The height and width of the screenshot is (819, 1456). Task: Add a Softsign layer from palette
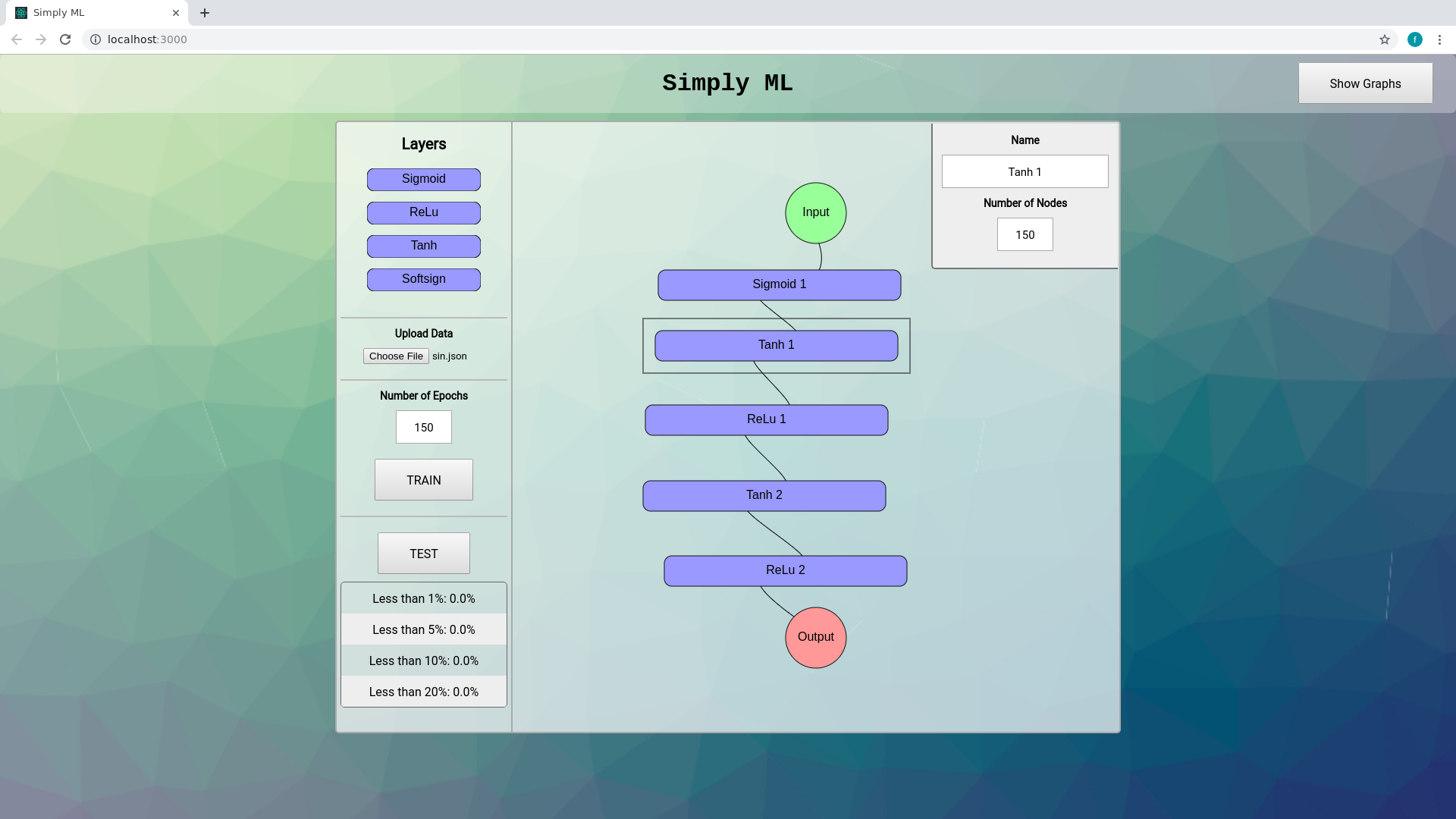pos(423,280)
